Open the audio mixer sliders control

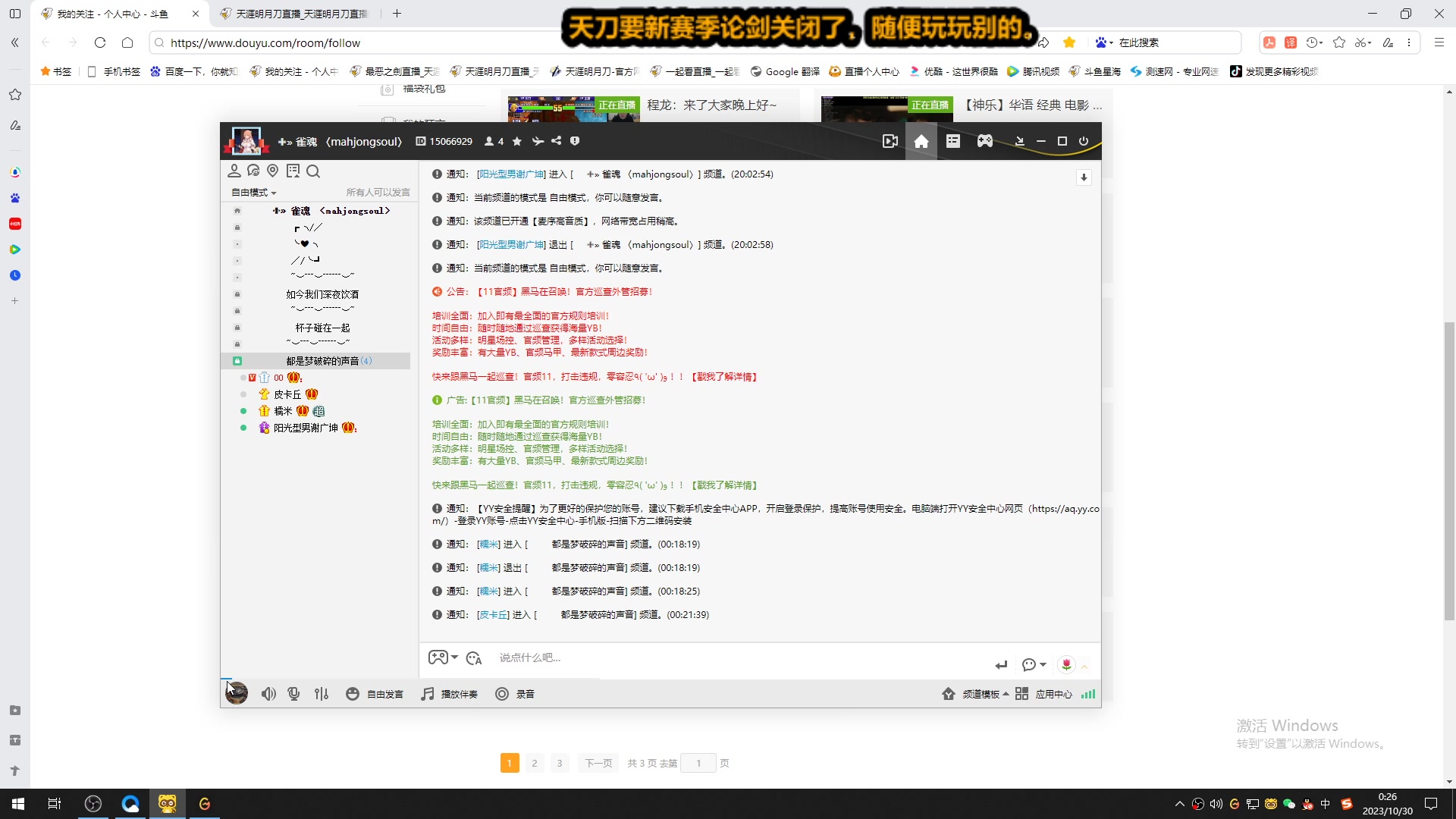pyautogui.click(x=321, y=693)
